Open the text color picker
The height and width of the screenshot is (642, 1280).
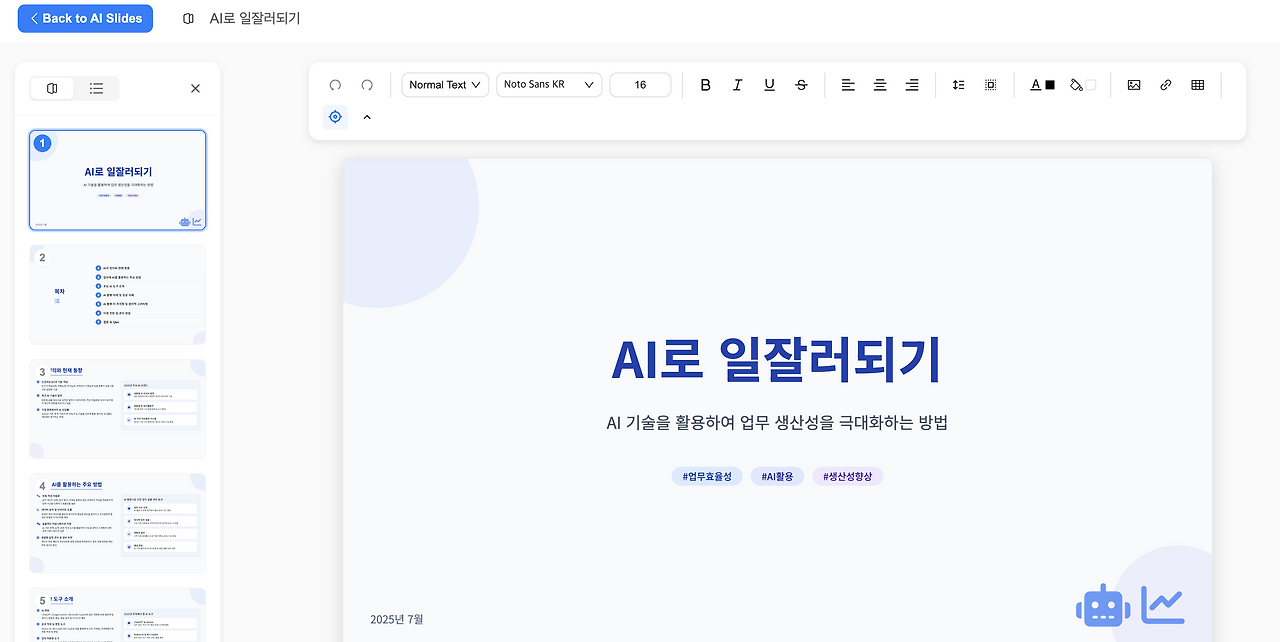1041,85
